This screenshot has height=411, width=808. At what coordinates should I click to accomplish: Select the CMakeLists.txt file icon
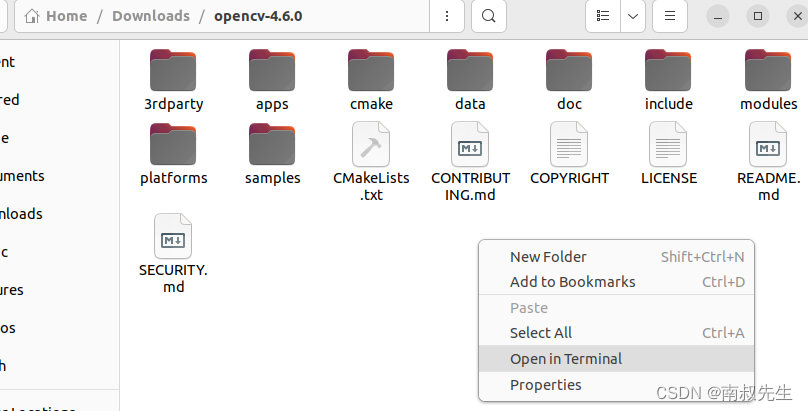coord(371,144)
